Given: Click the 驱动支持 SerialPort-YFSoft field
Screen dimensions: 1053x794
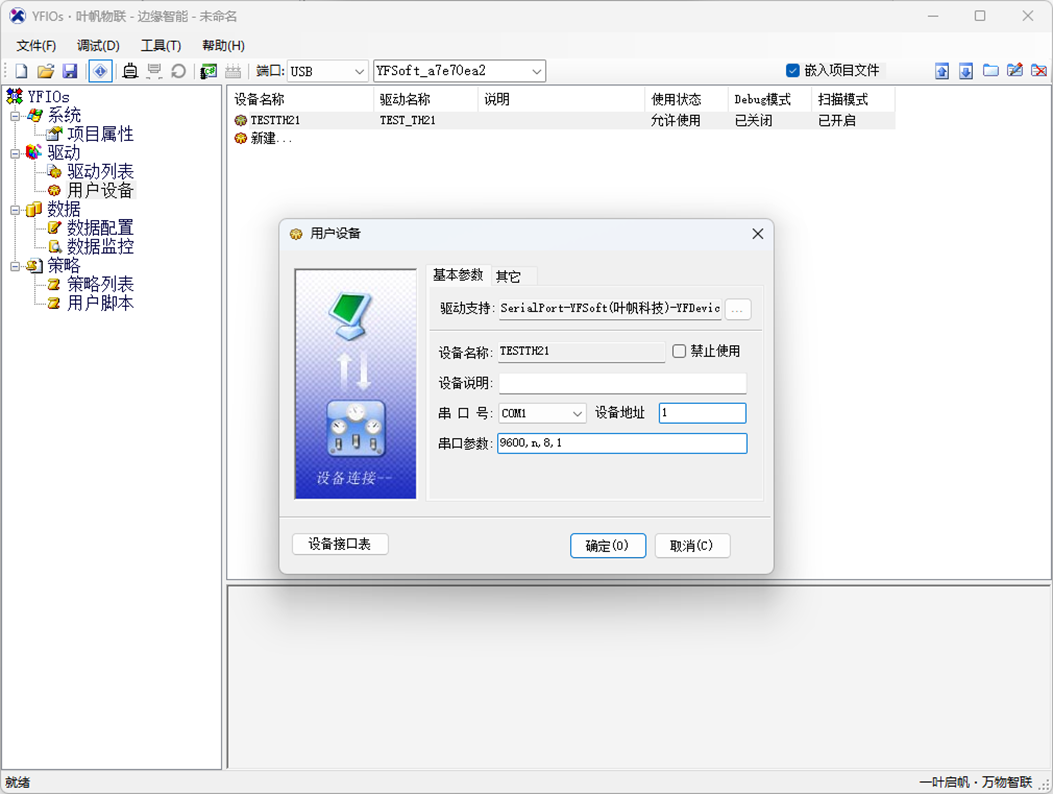Looking at the screenshot, I should coord(610,308).
